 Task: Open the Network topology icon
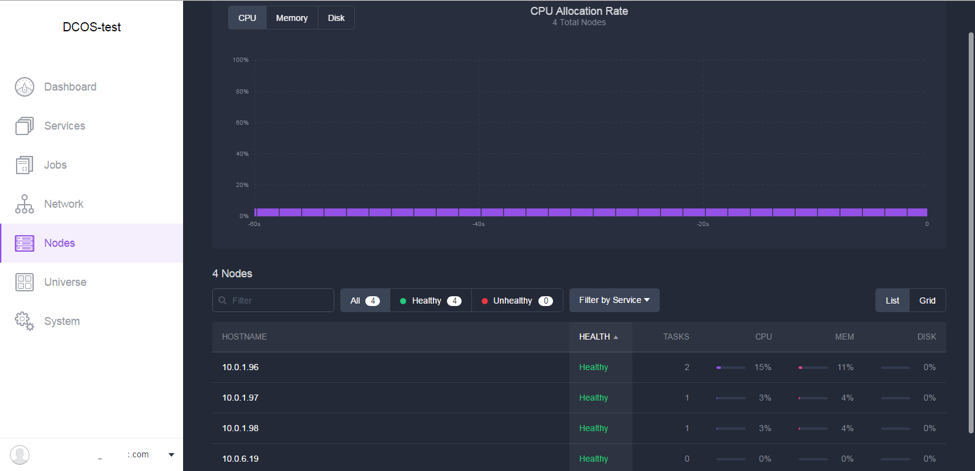[24, 204]
